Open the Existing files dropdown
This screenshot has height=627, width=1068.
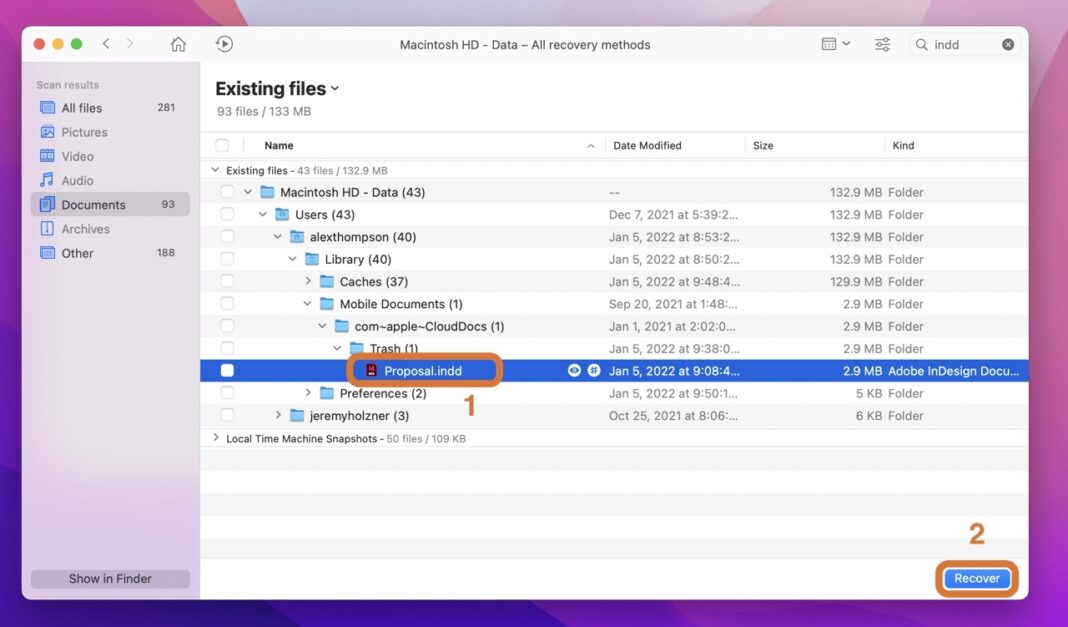(277, 88)
